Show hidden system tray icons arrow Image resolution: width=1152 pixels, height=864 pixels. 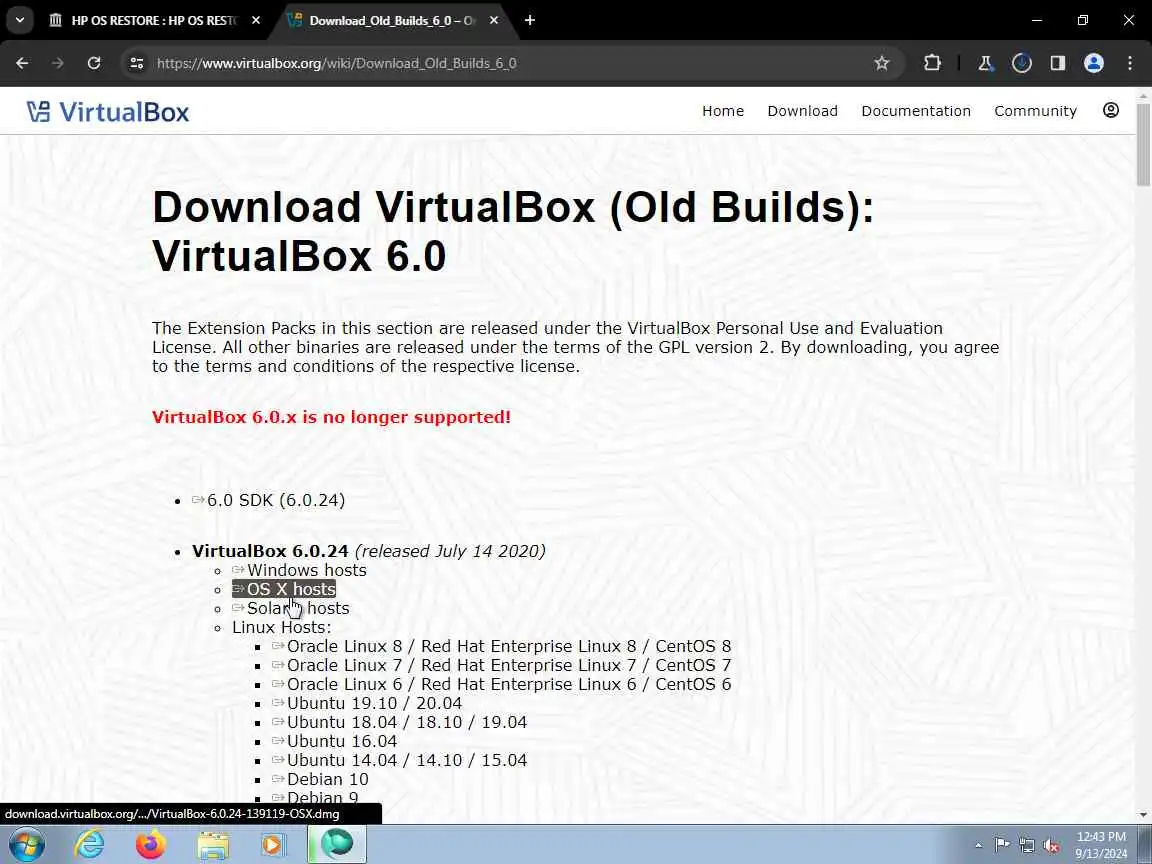(x=979, y=846)
